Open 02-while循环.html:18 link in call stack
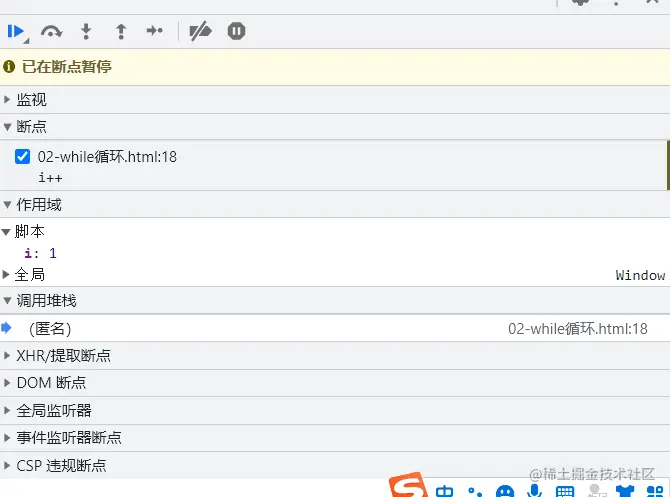Screen dimensions: 670x497 (x=578, y=329)
